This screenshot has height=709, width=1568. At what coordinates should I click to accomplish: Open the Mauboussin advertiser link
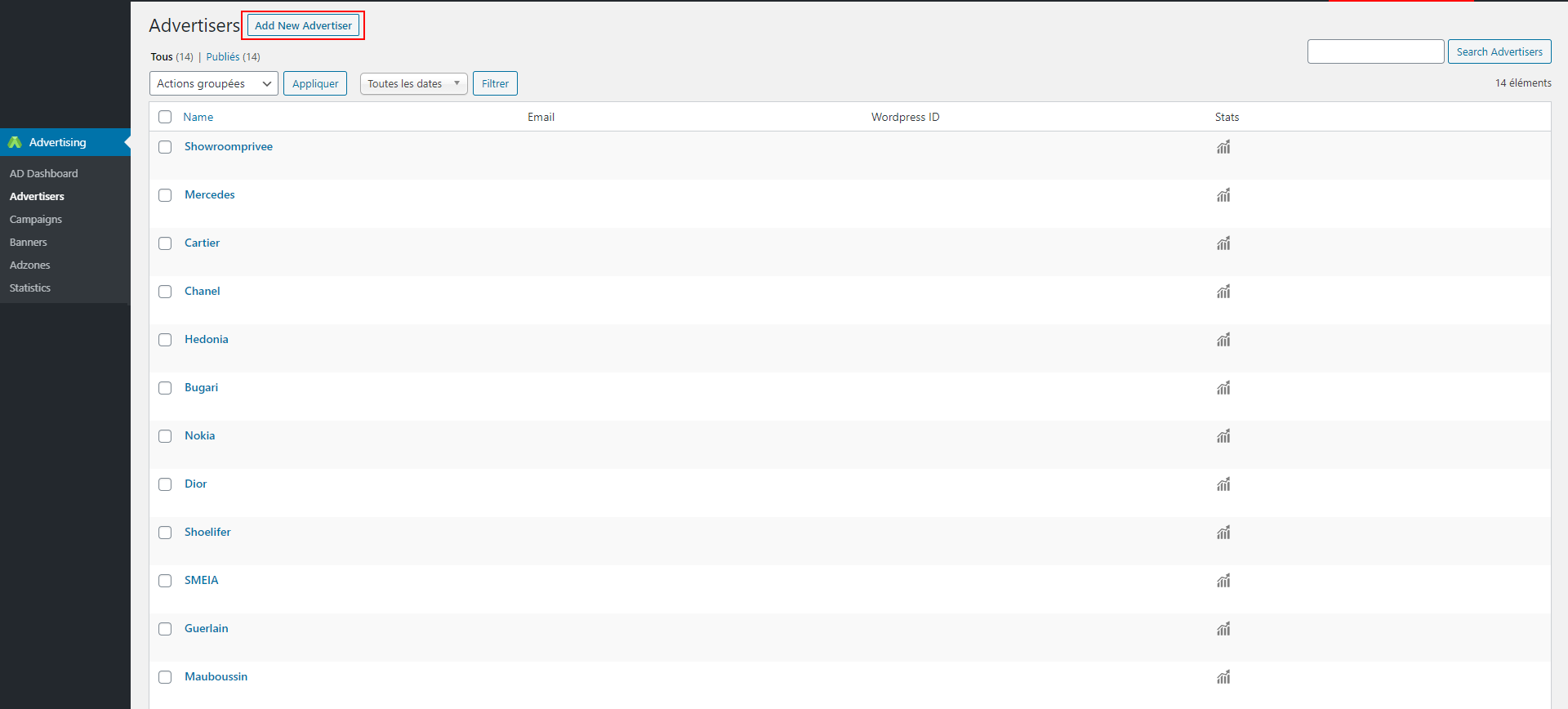pyautogui.click(x=216, y=676)
